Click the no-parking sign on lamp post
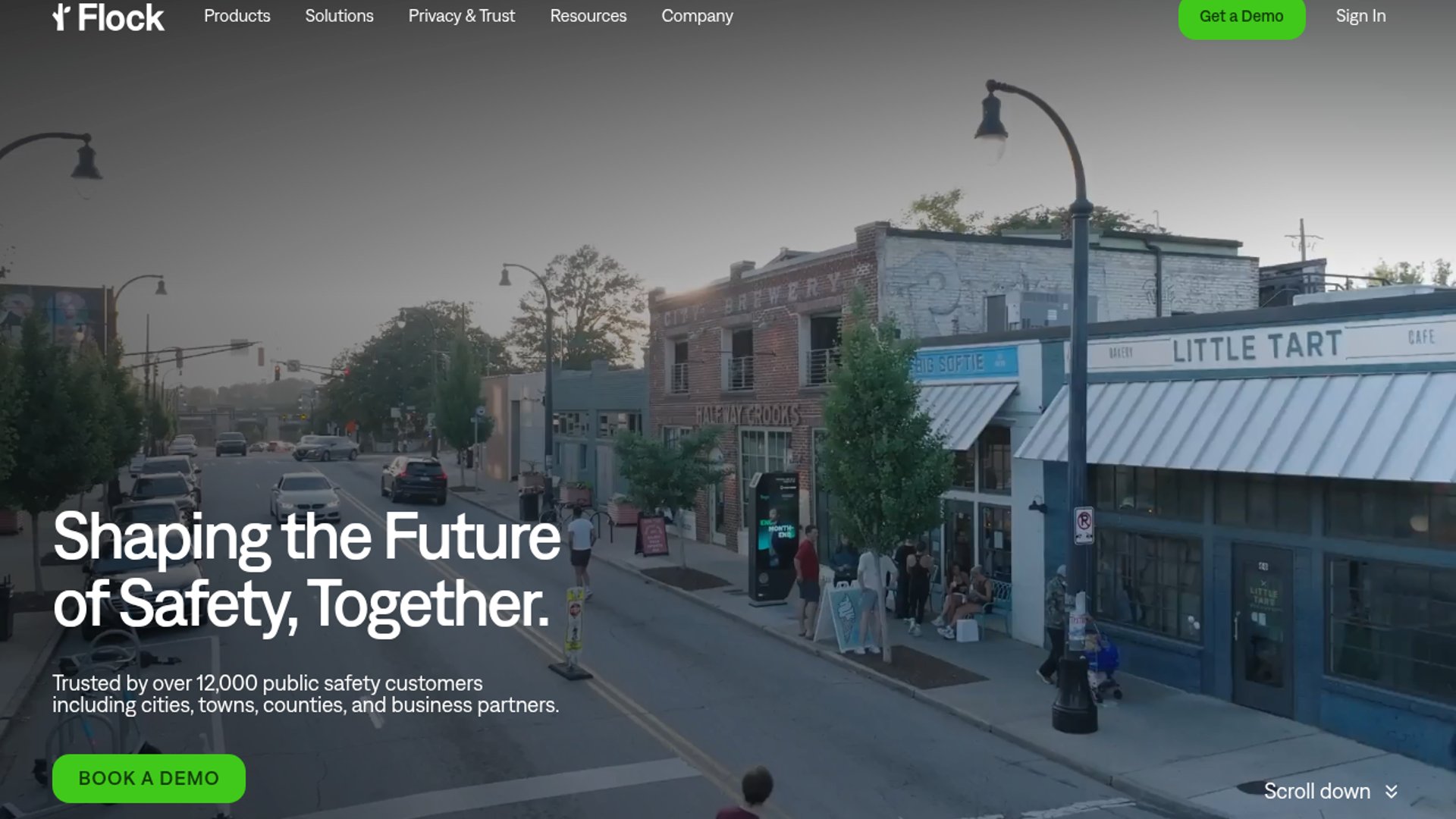 point(1084,525)
